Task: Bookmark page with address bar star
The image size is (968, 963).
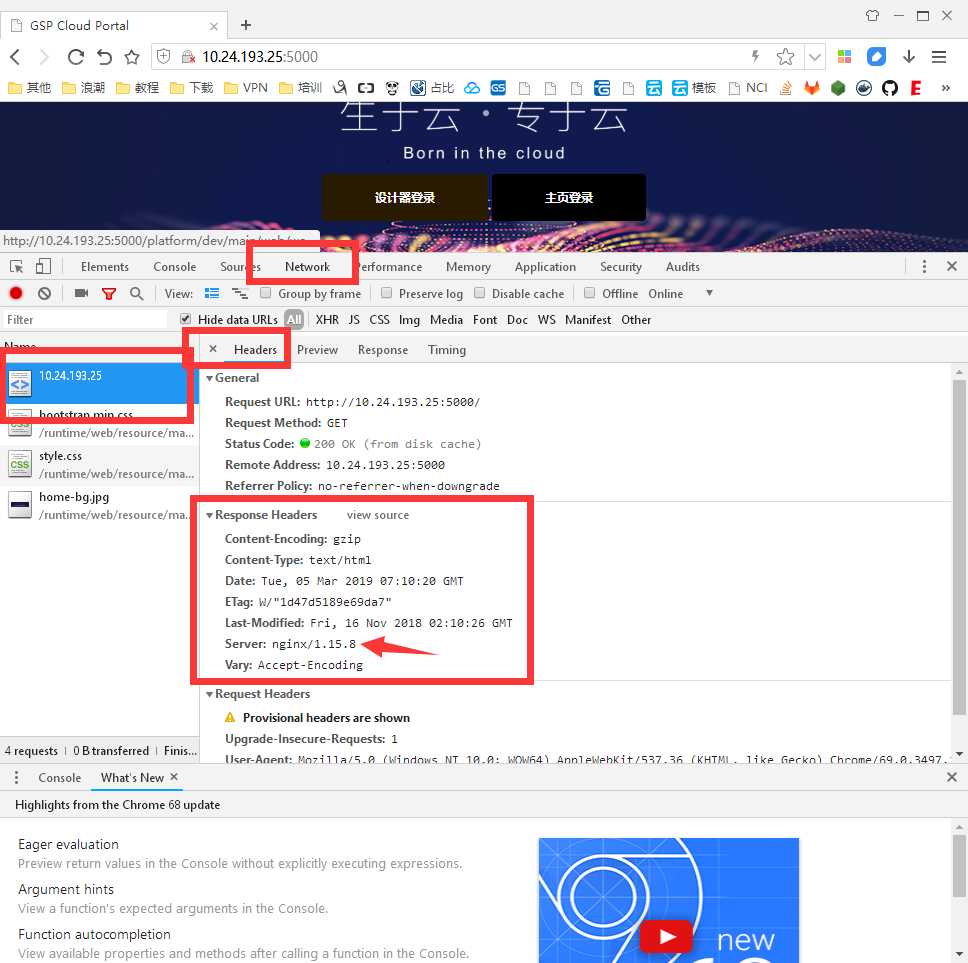Action: 785,57
